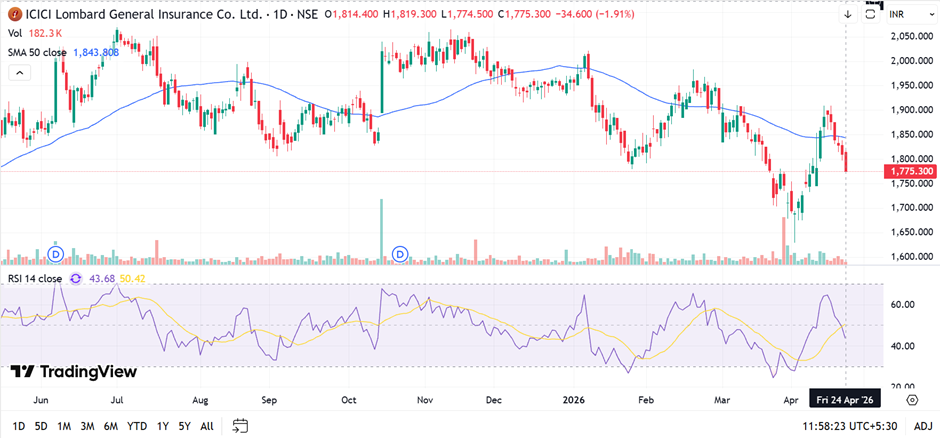Select the YTD range button
Image resolution: width=940 pixels, height=438 pixels.
coord(137,425)
